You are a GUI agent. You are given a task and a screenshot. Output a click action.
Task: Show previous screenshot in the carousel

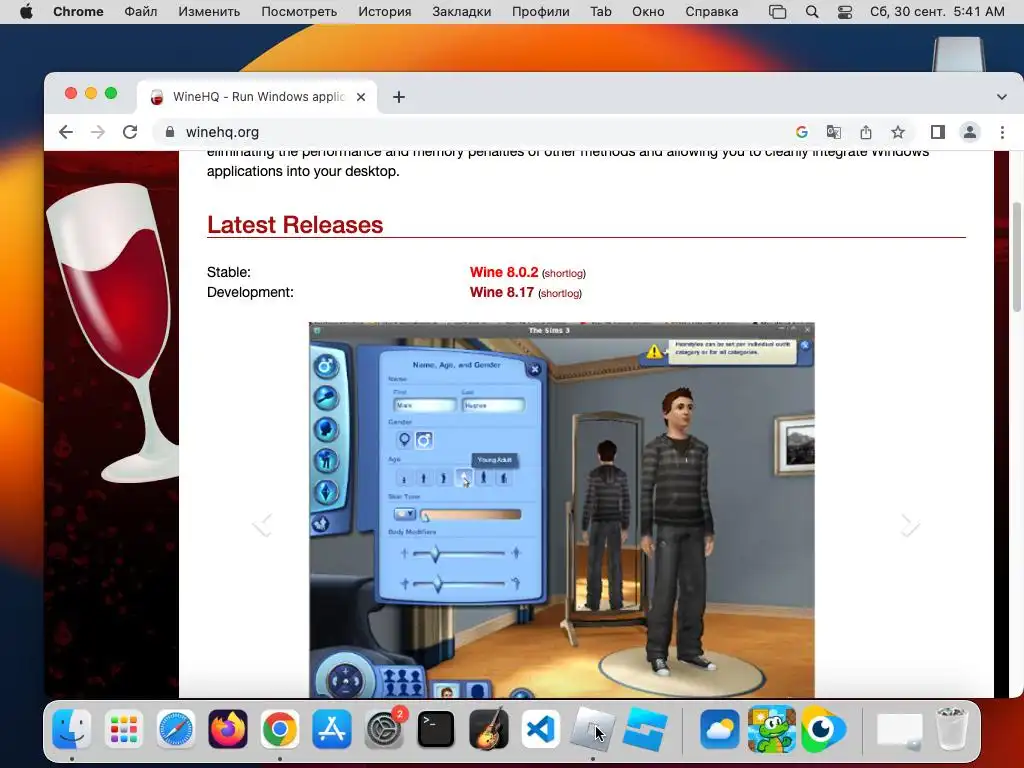263,524
